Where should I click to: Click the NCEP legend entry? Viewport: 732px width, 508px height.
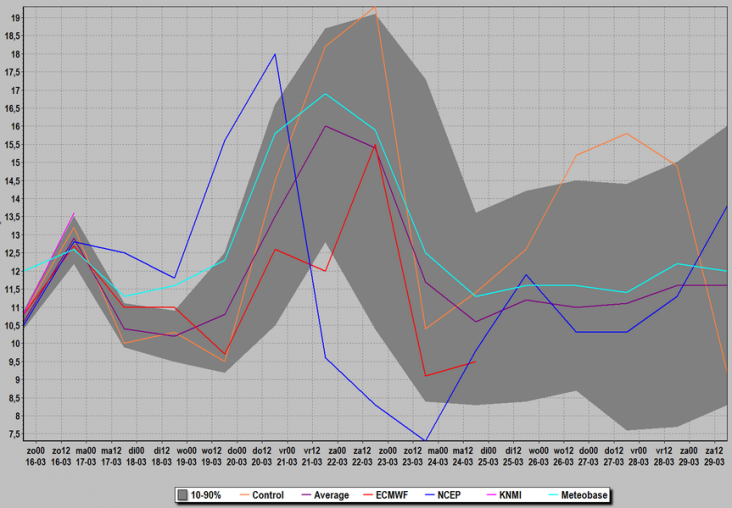point(443,495)
